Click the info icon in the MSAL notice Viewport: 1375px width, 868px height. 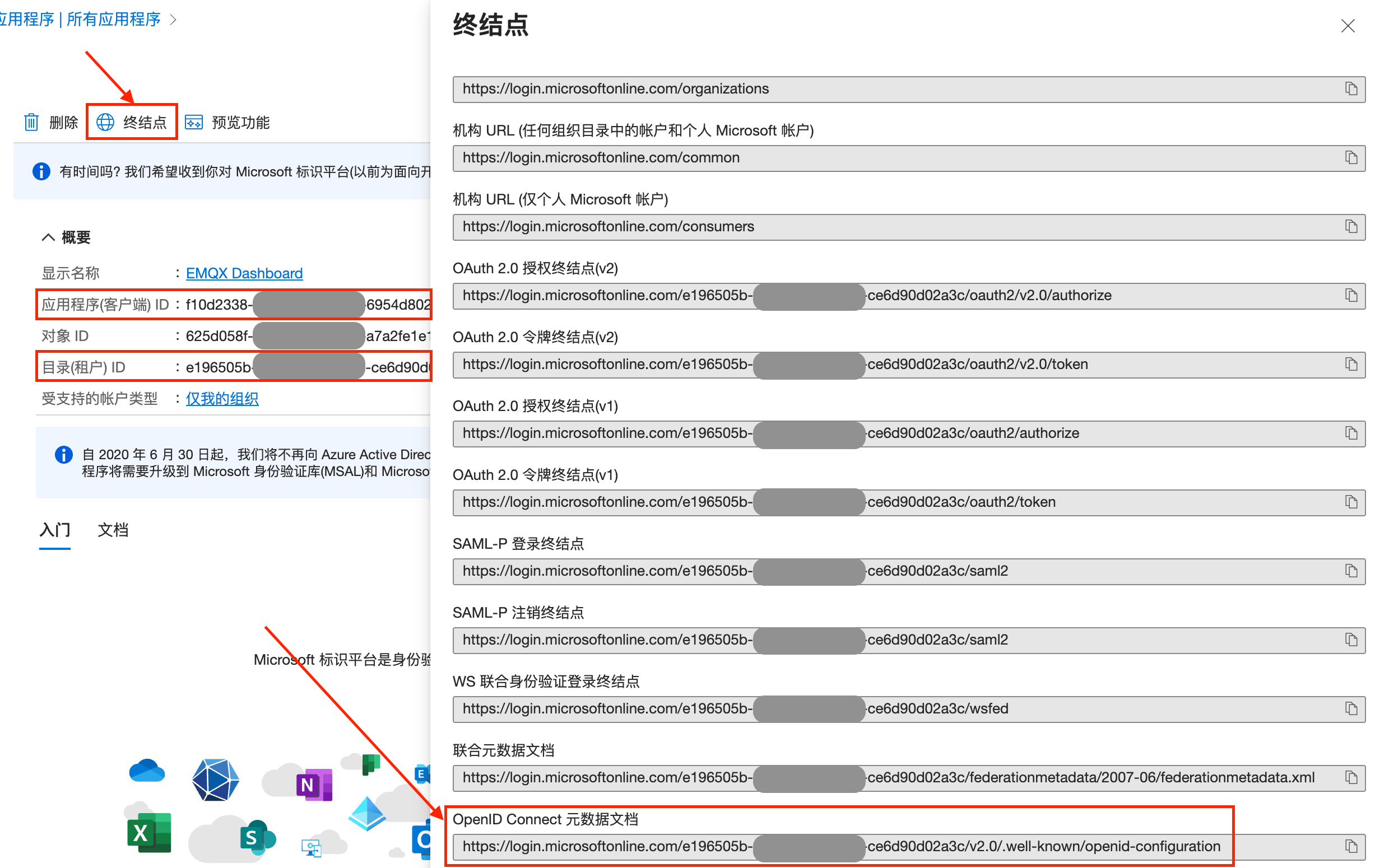[63, 454]
